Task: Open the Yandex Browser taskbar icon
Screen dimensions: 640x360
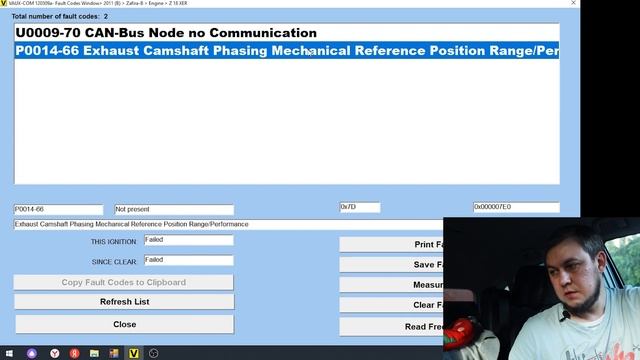Action: point(54,353)
